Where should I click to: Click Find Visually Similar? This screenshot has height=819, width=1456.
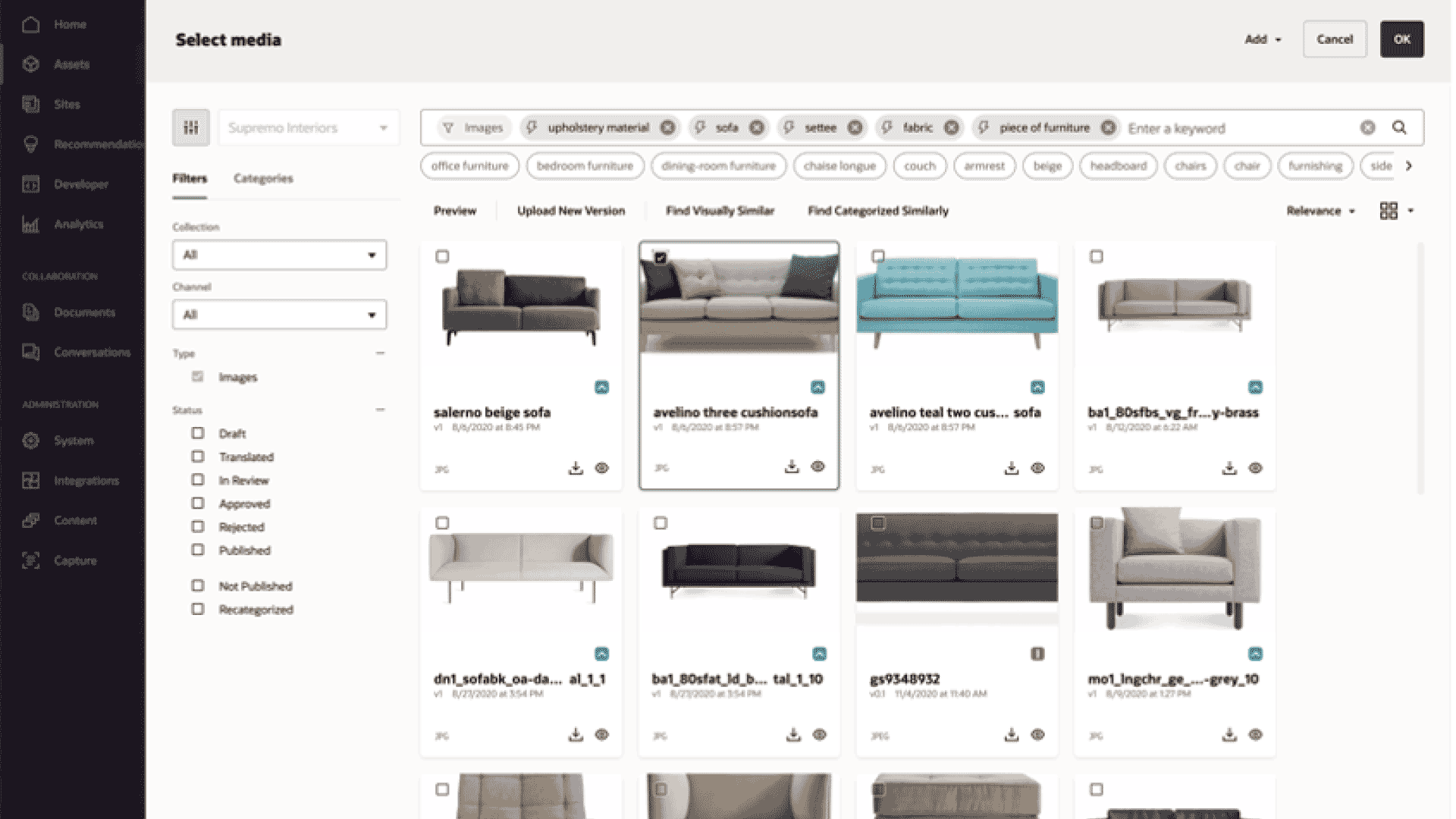point(719,210)
